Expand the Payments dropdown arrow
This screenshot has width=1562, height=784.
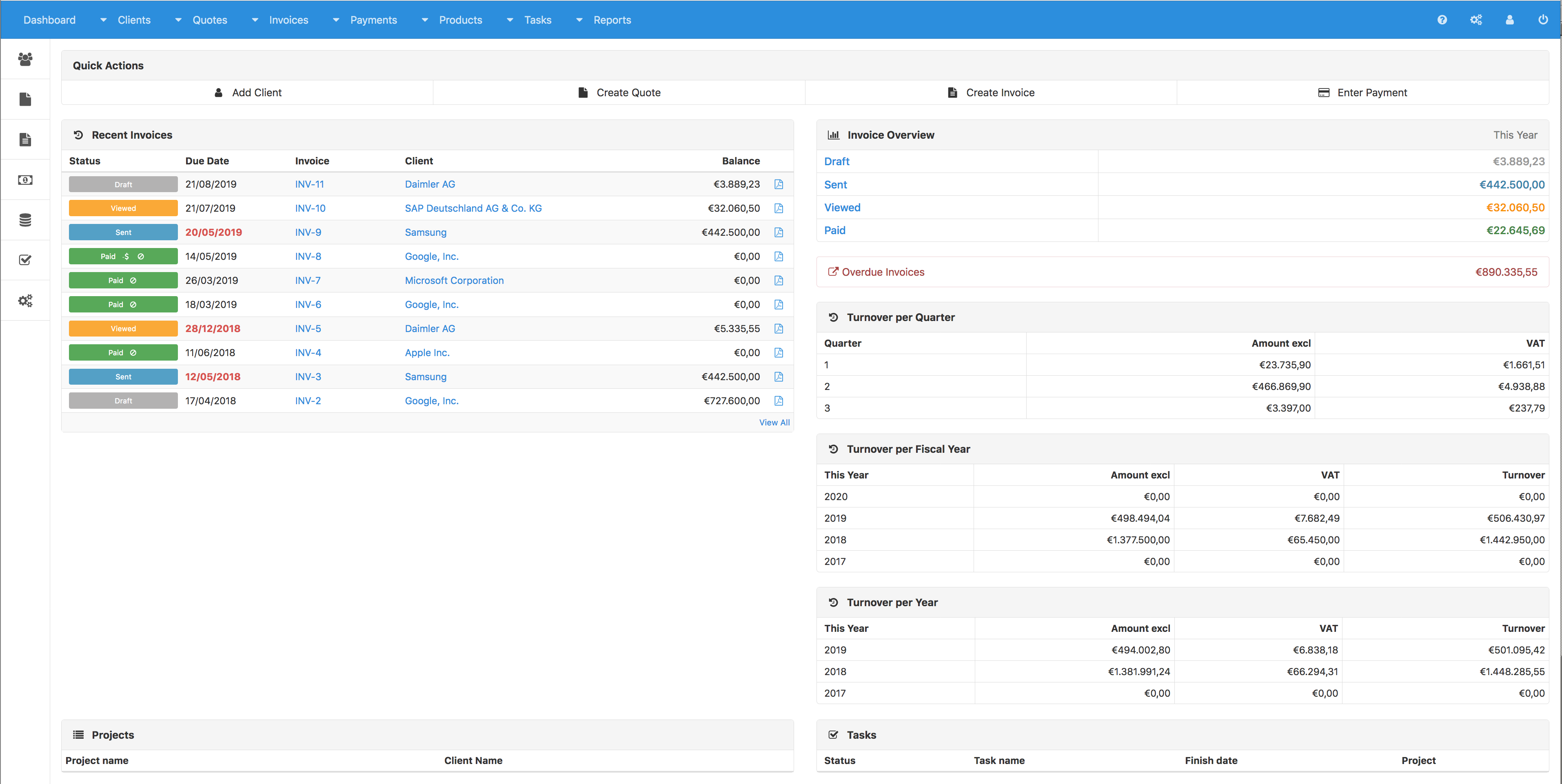tap(336, 20)
